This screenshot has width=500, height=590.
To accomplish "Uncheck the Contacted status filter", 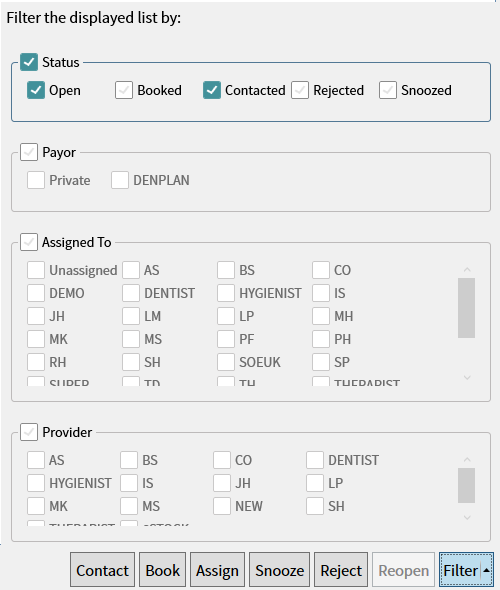I will 212,90.
